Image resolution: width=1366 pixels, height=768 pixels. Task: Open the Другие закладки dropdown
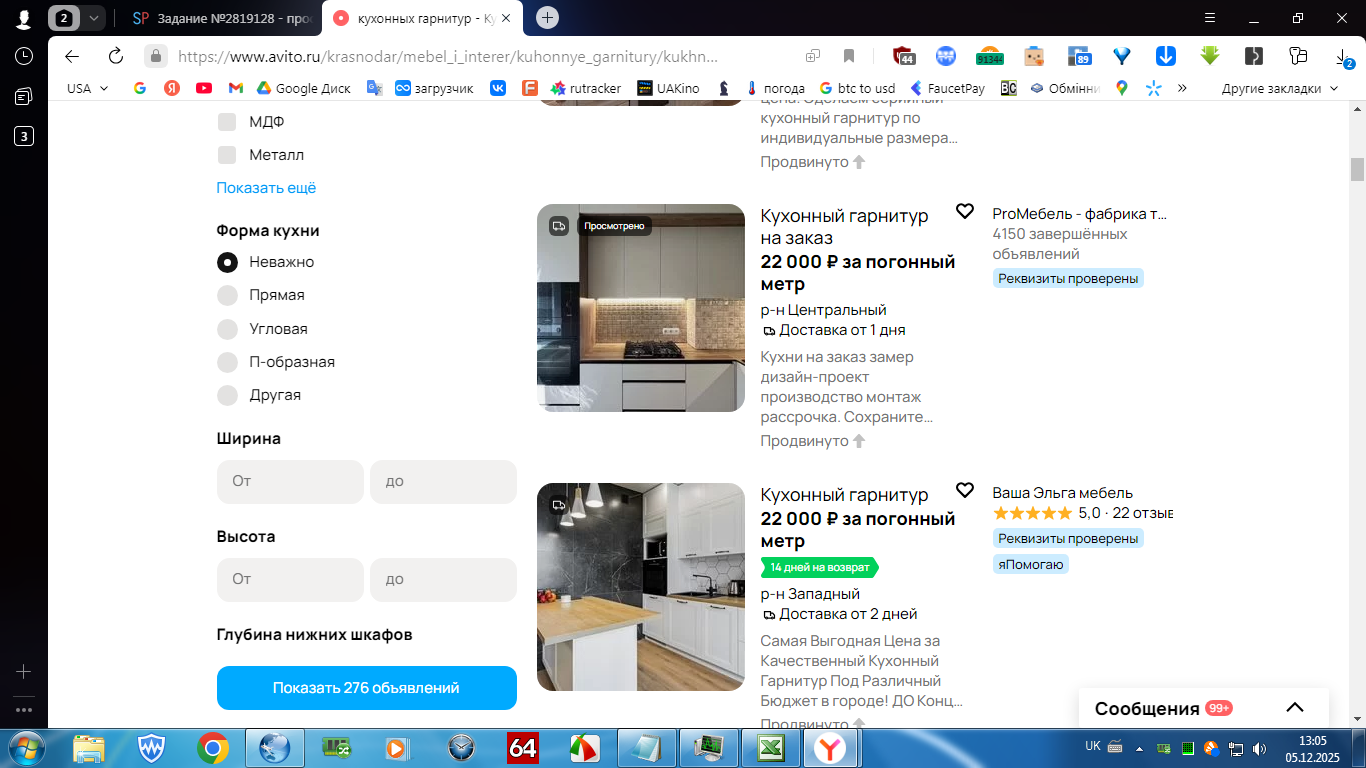pyautogui.click(x=1280, y=88)
